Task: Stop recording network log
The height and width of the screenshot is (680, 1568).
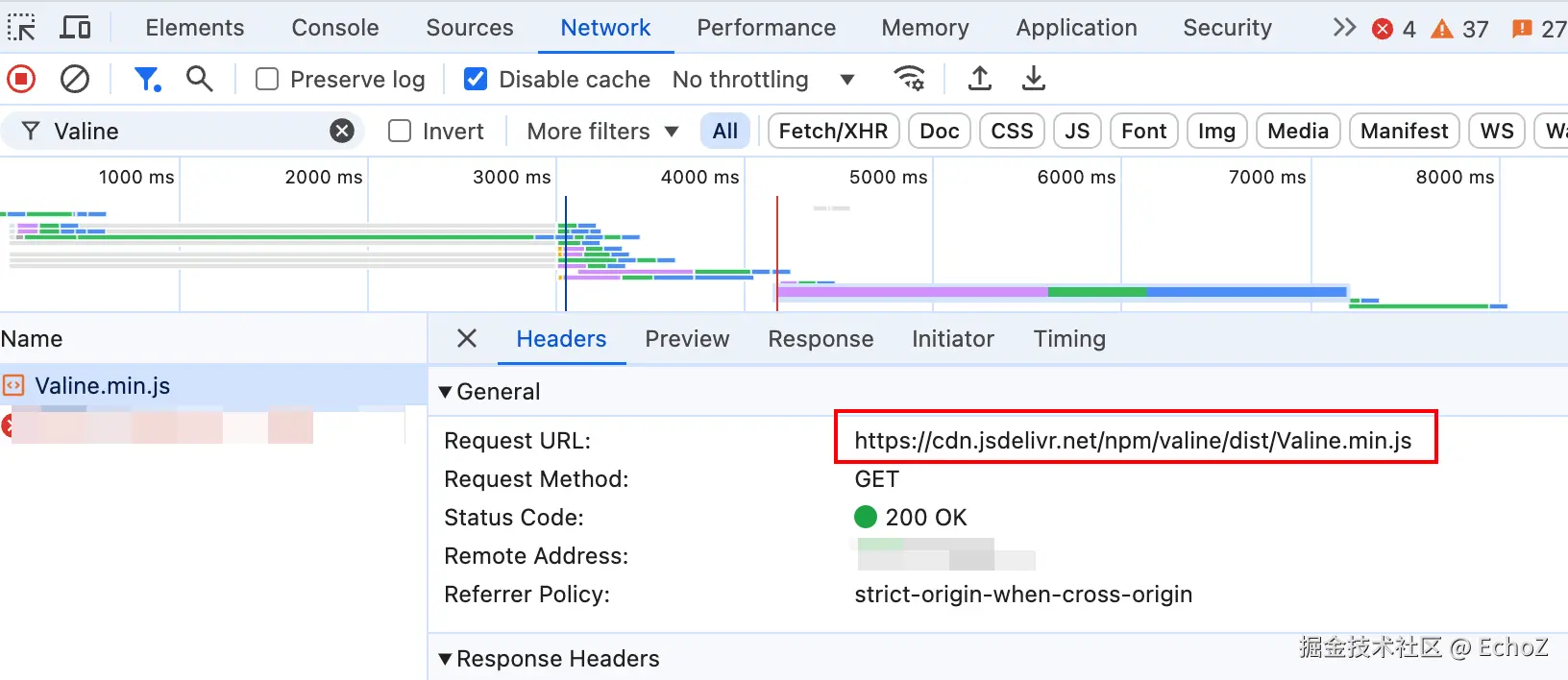Action: pyautogui.click(x=21, y=79)
